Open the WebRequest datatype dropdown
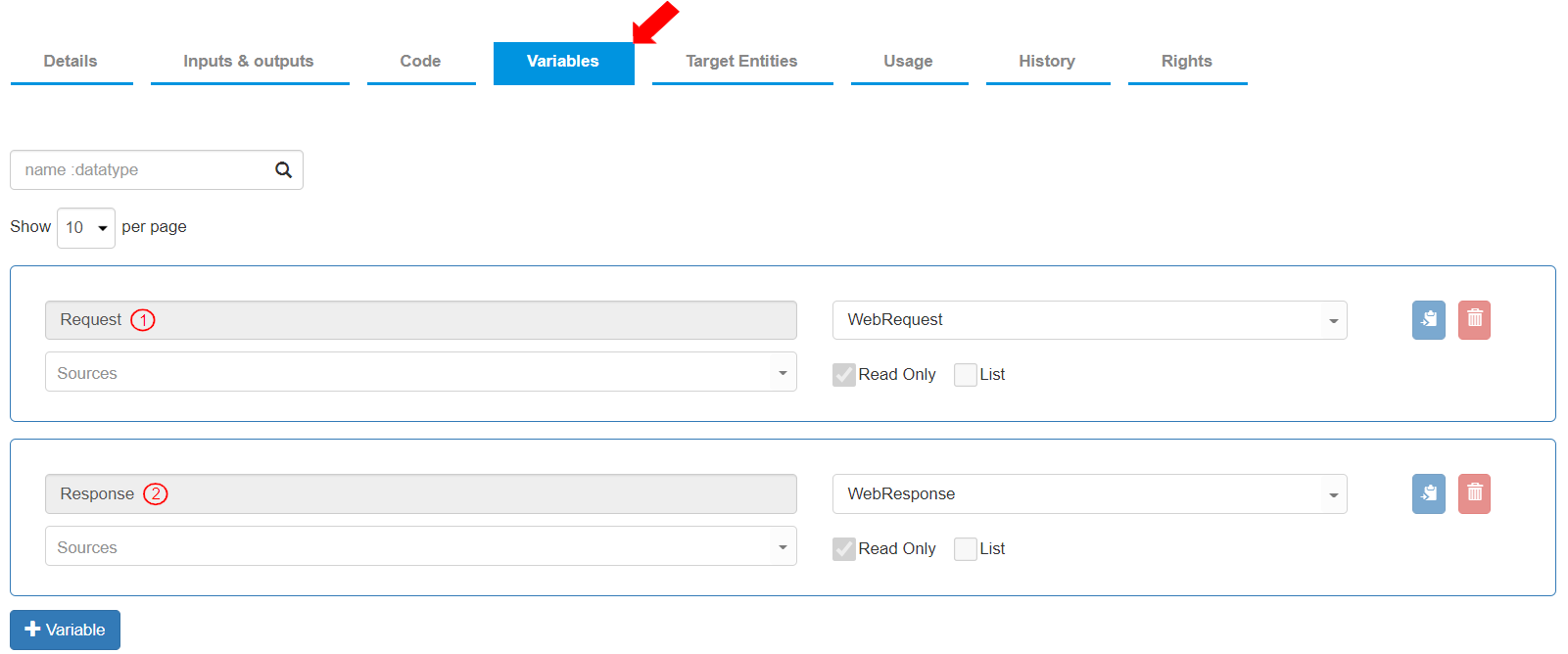Screen dimensions: 1568x654 tap(1089, 320)
